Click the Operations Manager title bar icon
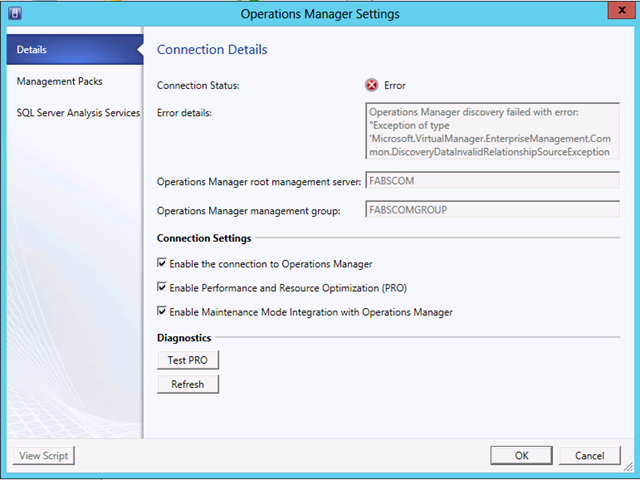This screenshot has height=480, width=640. [x=15, y=13]
